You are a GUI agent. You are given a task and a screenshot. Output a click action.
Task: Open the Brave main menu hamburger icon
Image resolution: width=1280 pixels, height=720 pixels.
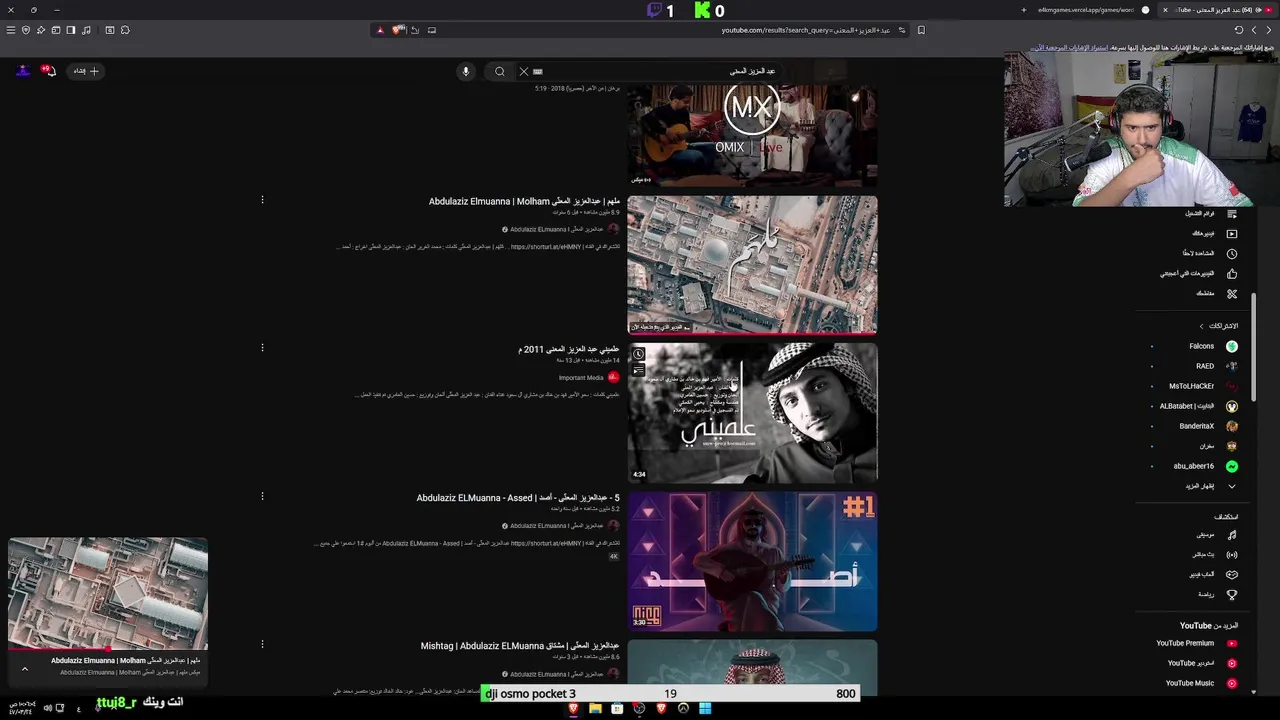11,30
